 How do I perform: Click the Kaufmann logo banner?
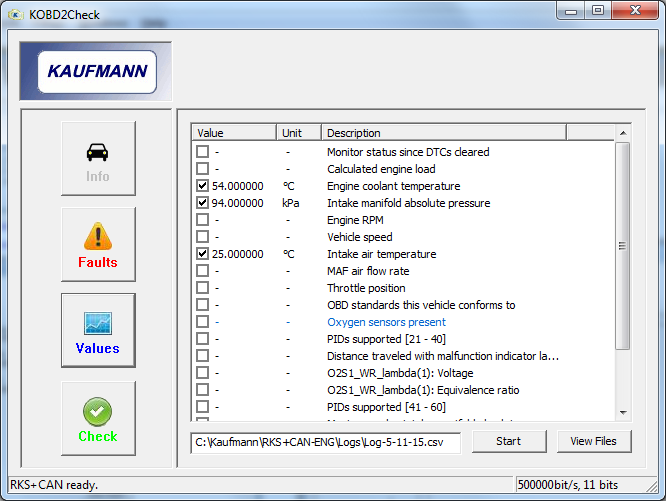(96, 71)
